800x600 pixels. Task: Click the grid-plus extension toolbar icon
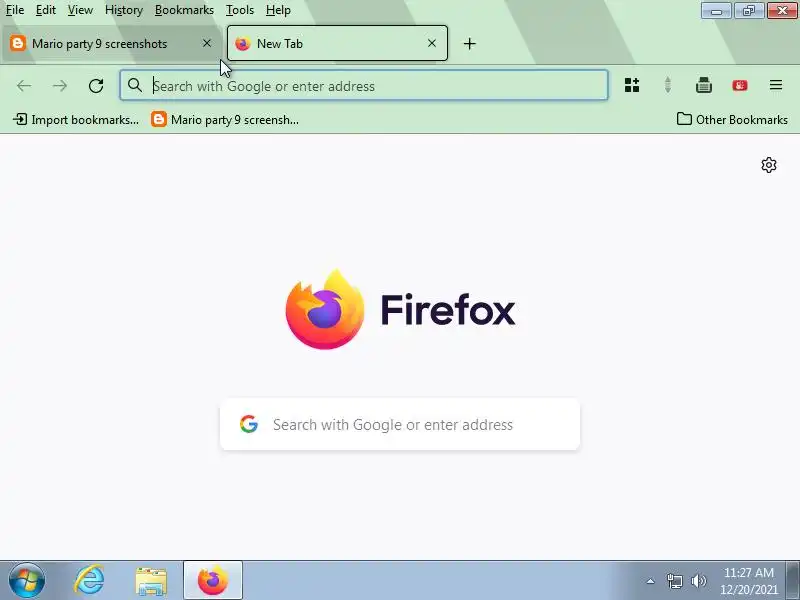(632, 85)
